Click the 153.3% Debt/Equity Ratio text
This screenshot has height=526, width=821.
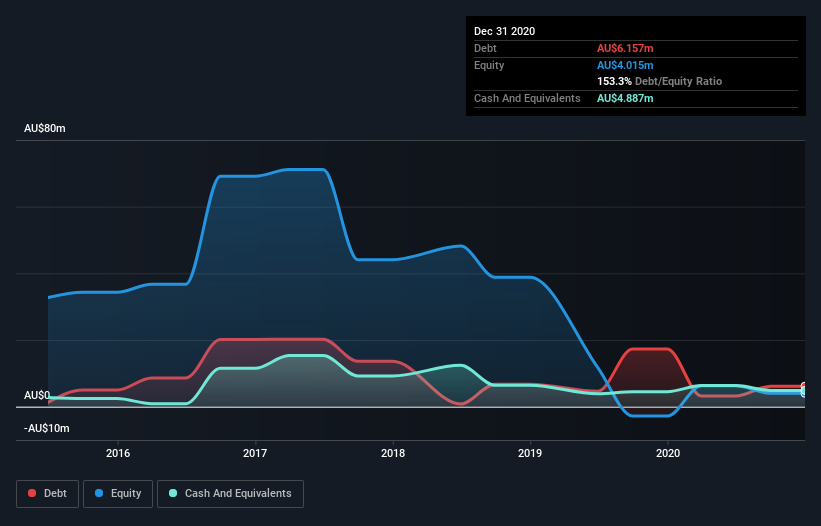pos(659,81)
